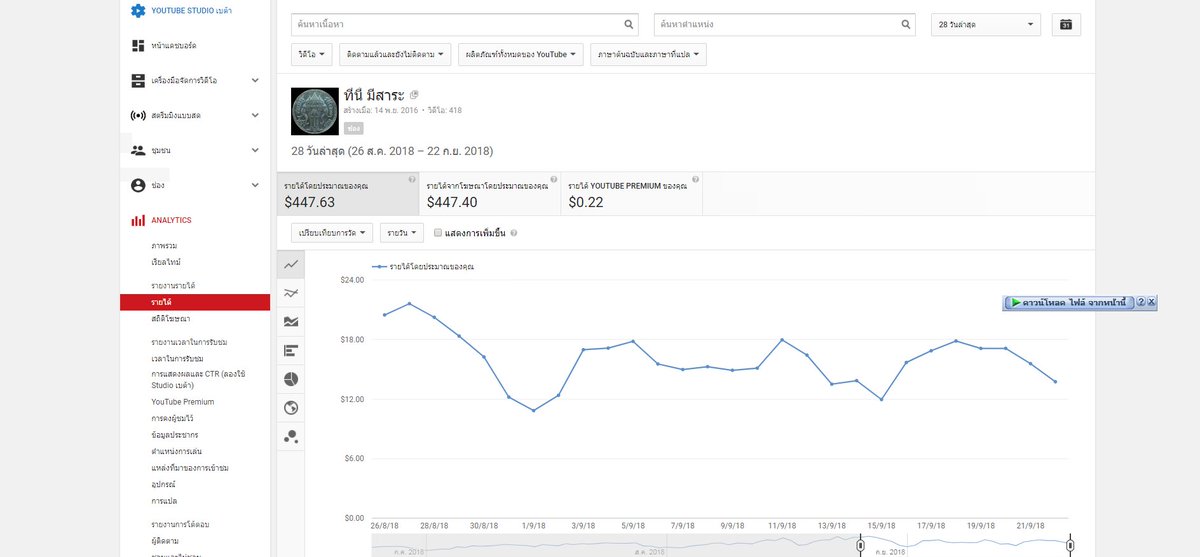Click help icon on estimated revenue card
1200x557 pixels.
click(412, 179)
